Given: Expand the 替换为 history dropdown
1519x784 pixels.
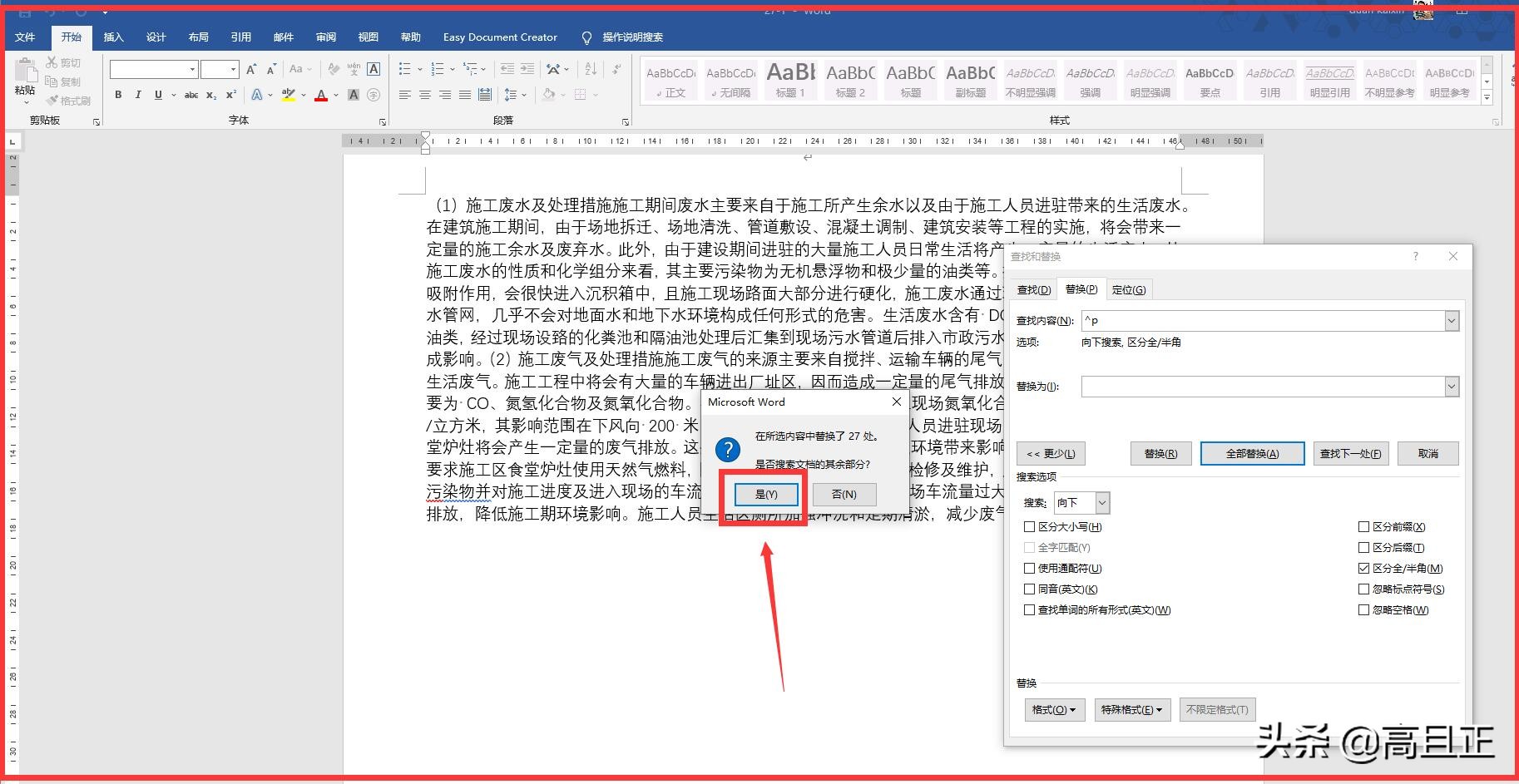Looking at the screenshot, I should (x=1452, y=386).
